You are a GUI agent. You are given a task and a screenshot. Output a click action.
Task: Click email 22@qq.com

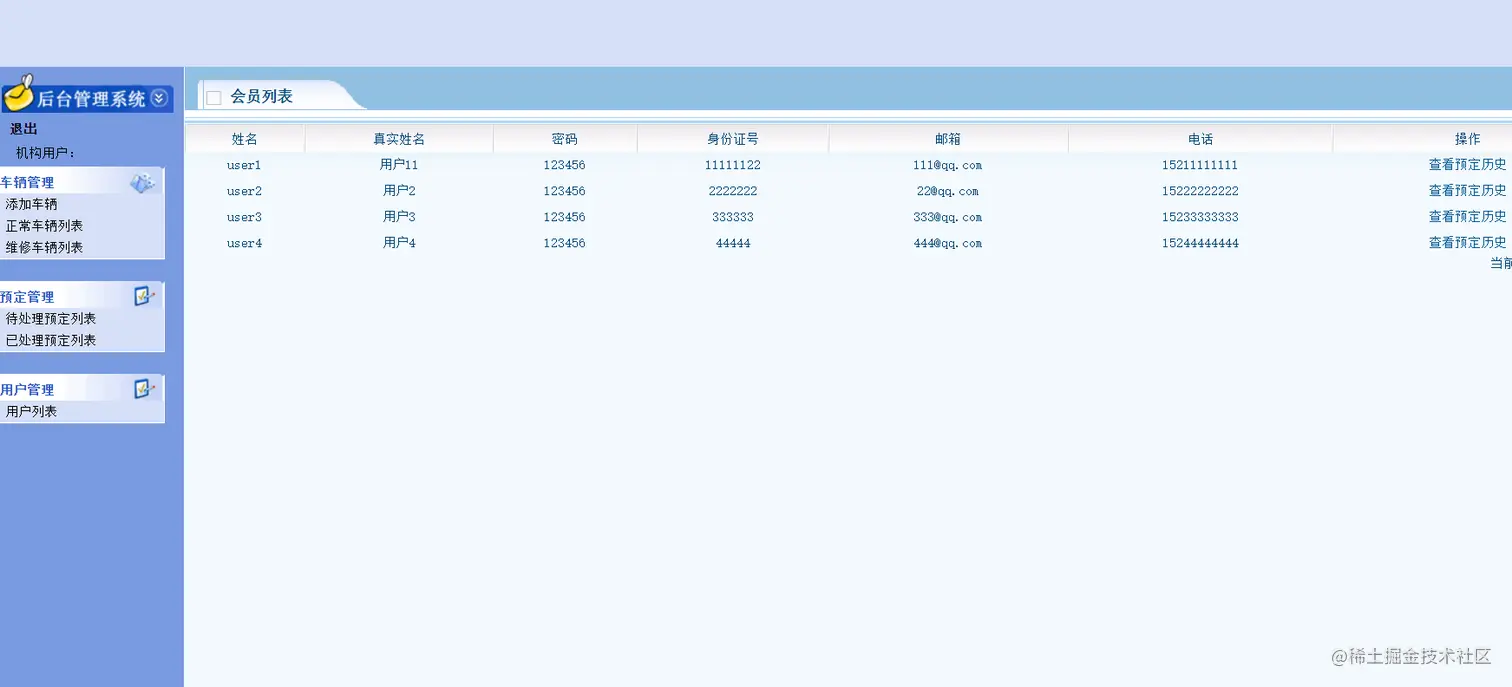point(948,191)
